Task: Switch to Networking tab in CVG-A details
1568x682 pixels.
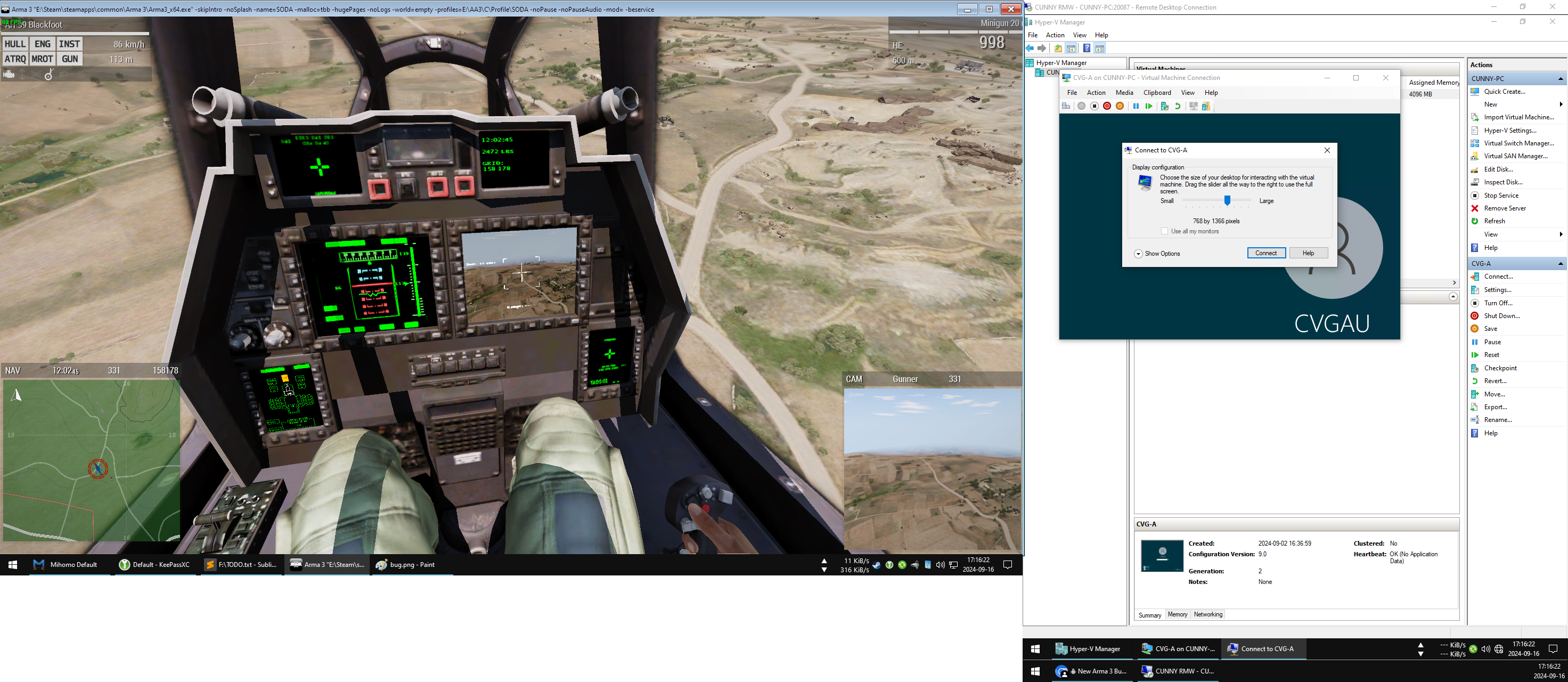Action: (x=1207, y=614)
